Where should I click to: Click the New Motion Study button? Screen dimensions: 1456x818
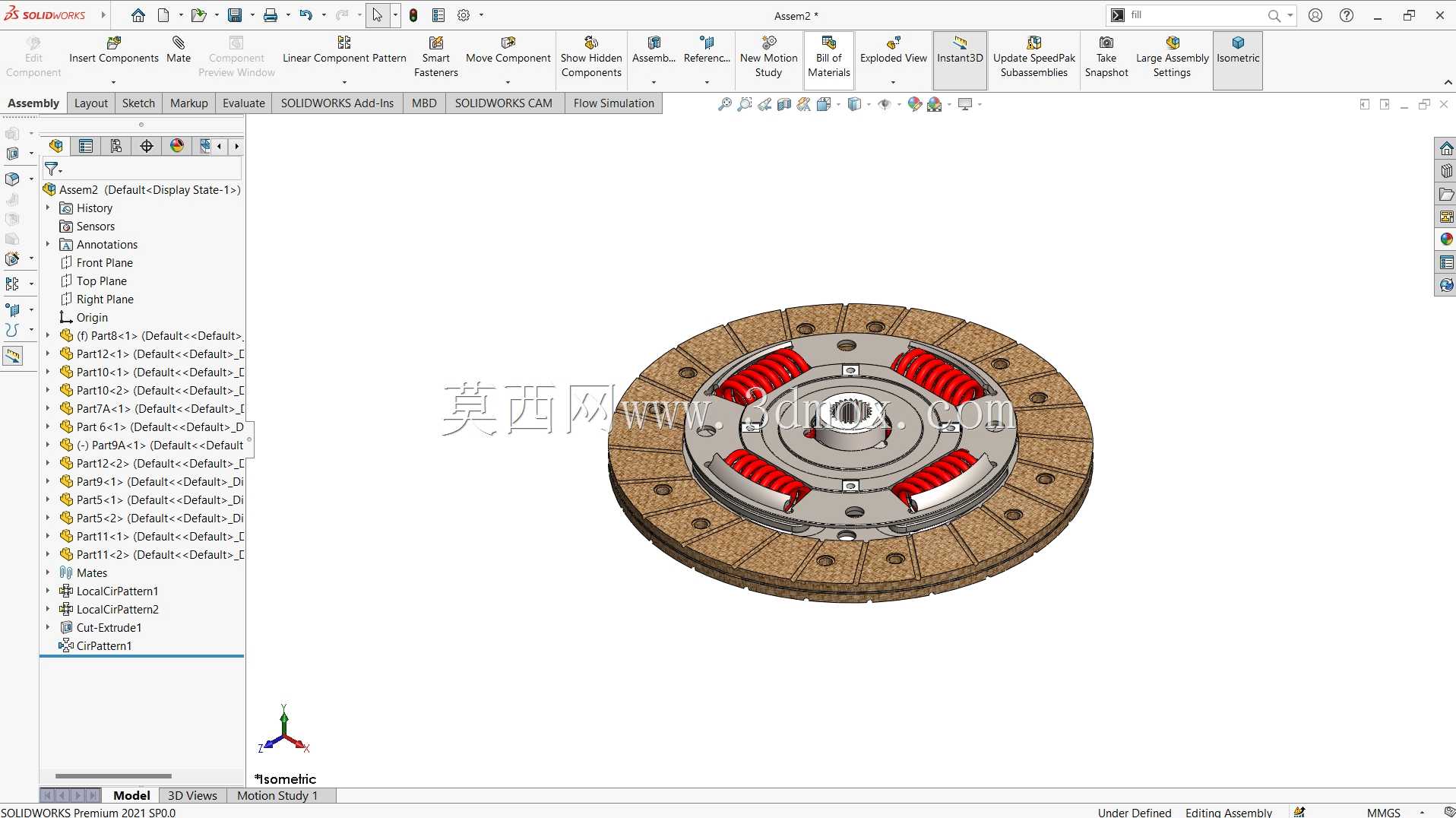click(768, 57)
